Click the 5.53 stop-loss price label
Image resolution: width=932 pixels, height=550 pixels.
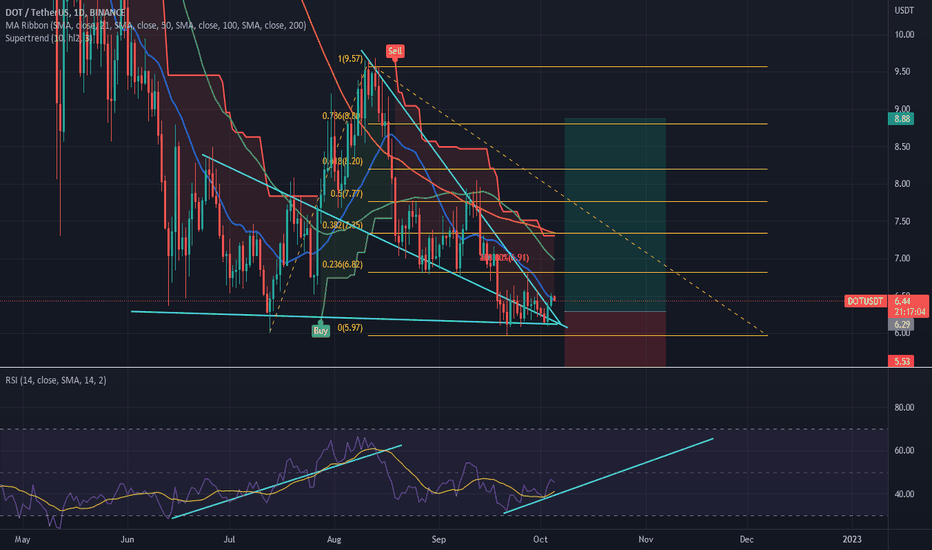tap(901, 362)
